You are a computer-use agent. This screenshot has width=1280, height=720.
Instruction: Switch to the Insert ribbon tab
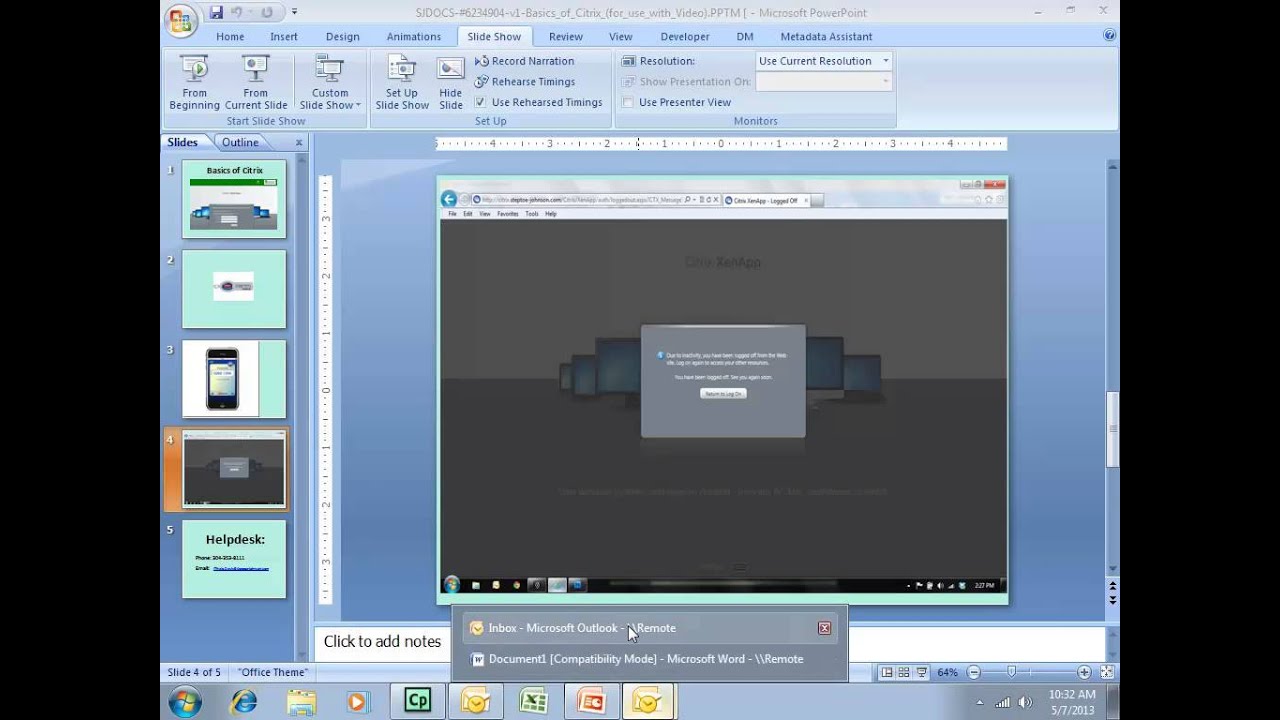284,37
